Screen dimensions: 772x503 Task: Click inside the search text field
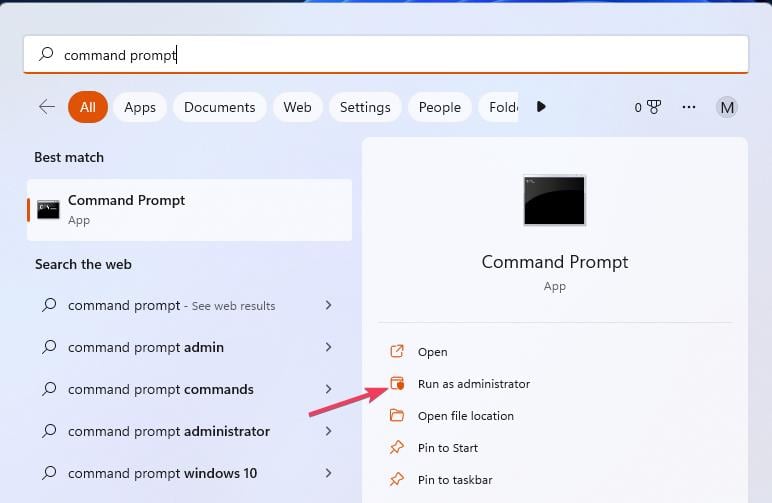tap(386, 55)
